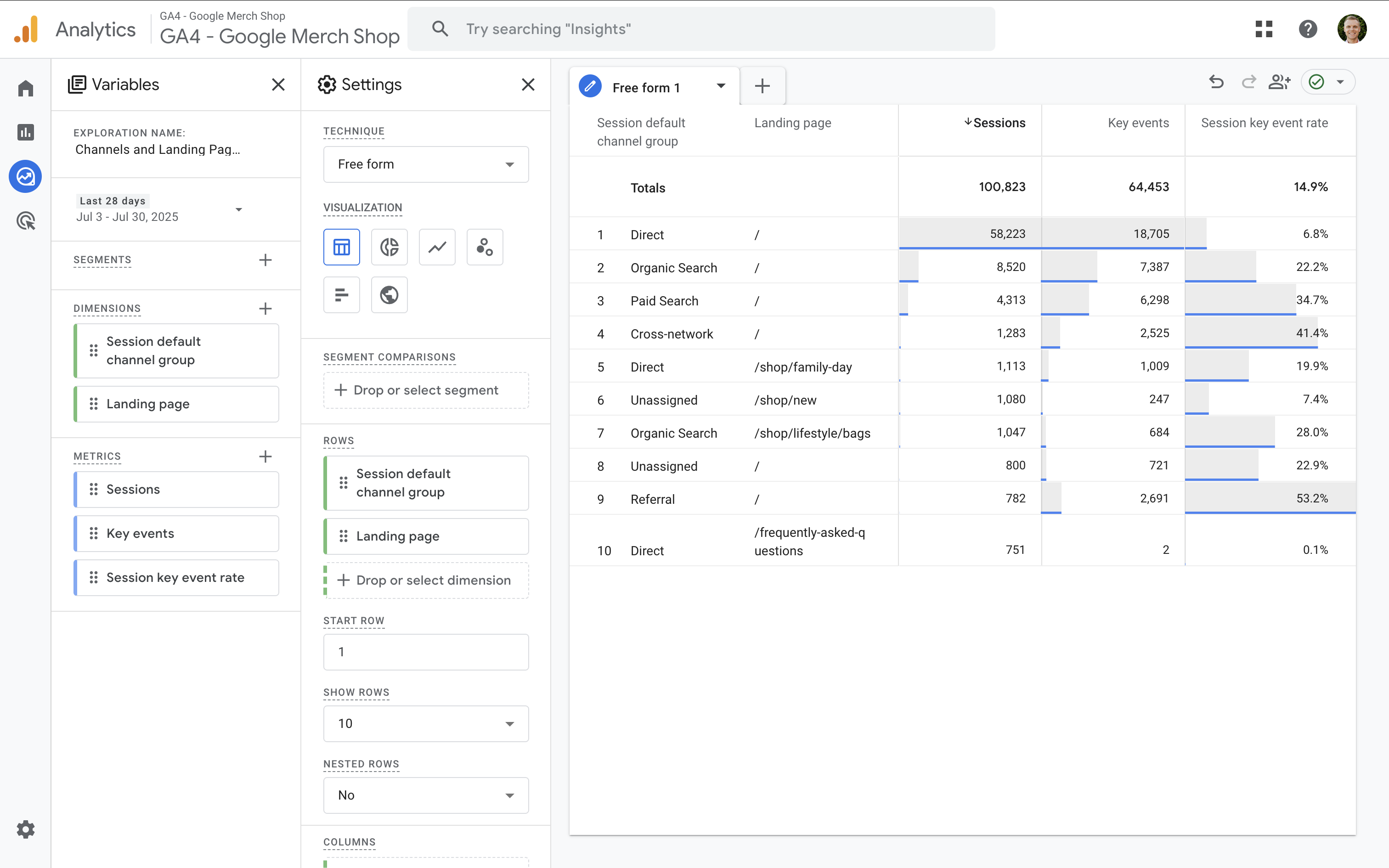Click the /shop/family-day landing page cell
1389x868 pixels.
pos(803,367)
